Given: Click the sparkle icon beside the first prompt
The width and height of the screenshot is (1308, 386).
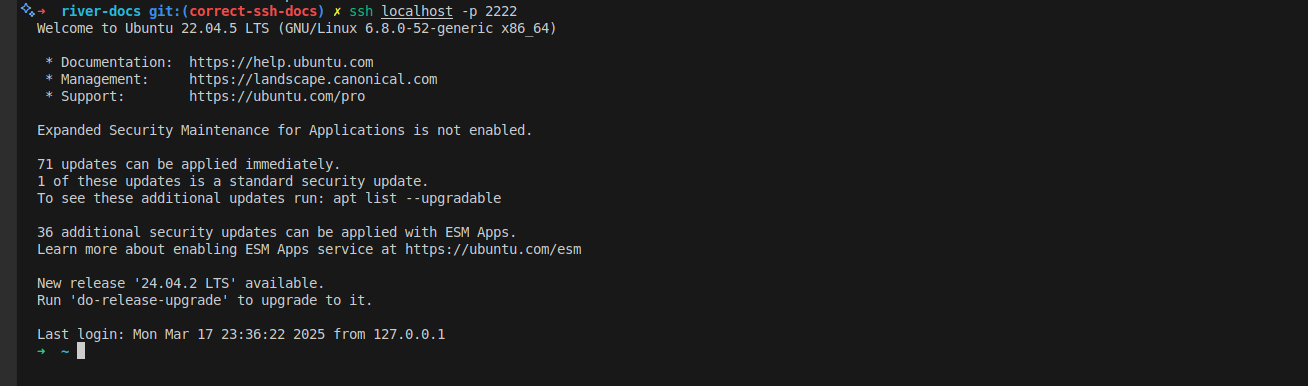Looking at the screenshot, I should [27, 9].
